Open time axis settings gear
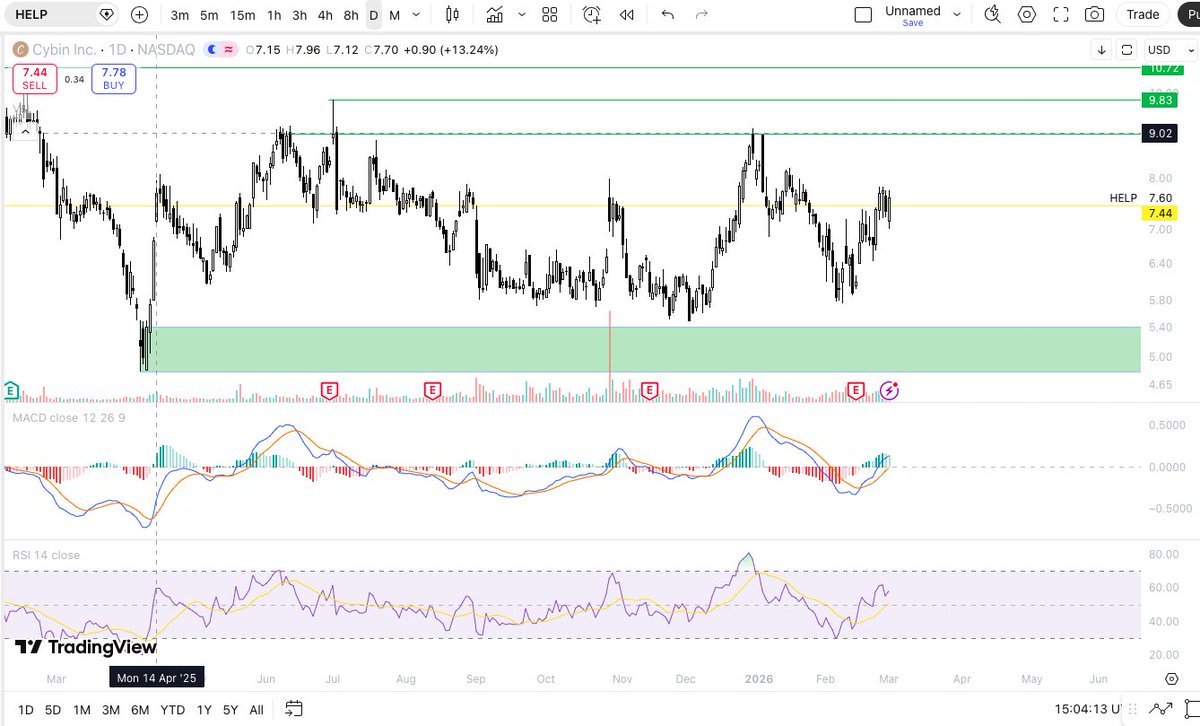Image resolution: width=1200 pixels, height=726 pixels. pyautogui.click(x=1171, y=678)
